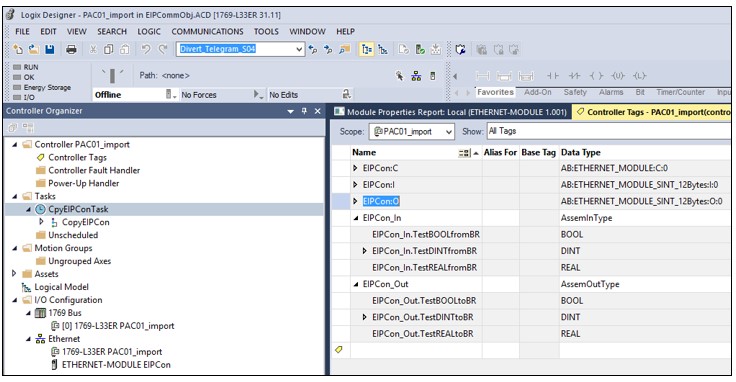This screenshot has width=736, height=382.
Task: Redo the last action
Action: (x=162, y=49)
